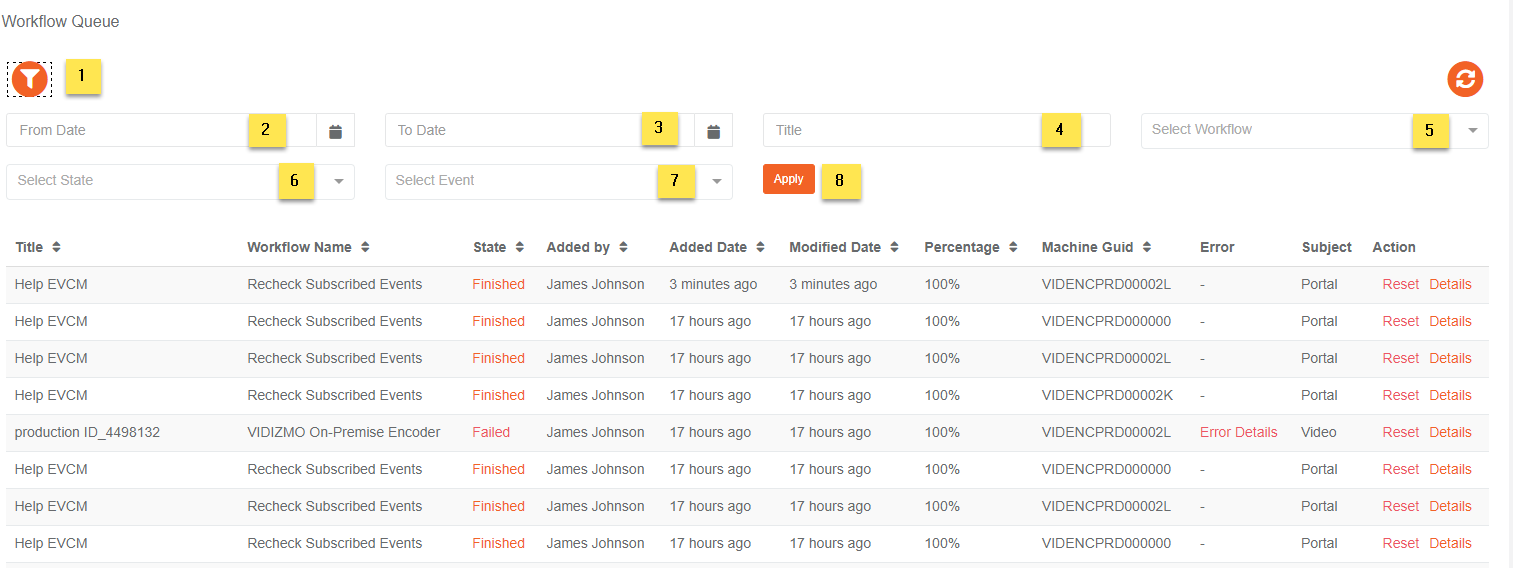This screenshot has width=1513, height=568.
Task: Sort by Added Date column
Action: [x=761, y=247]
